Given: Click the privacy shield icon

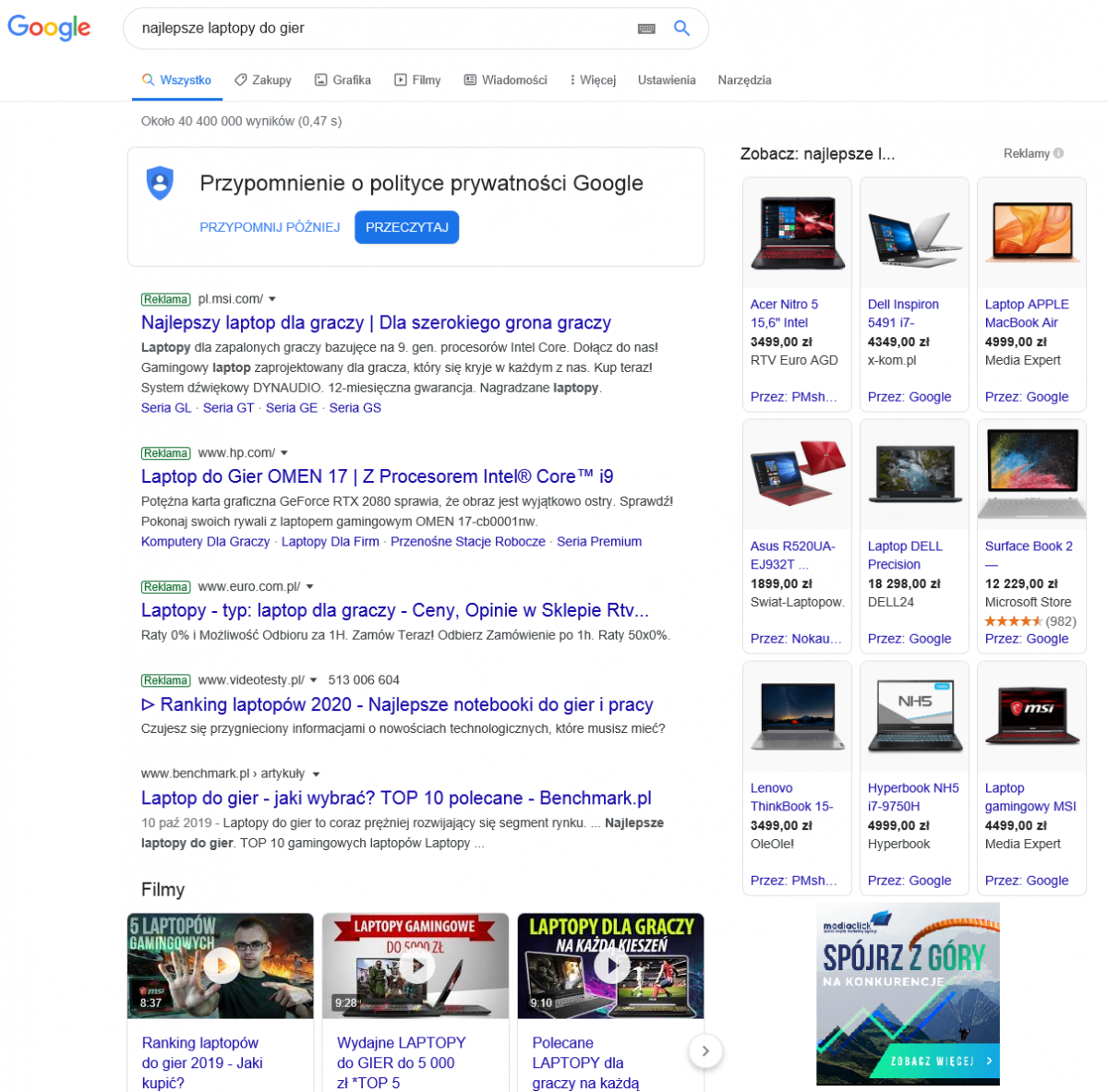Looking at the screenshot, I should tap(161, 183).
